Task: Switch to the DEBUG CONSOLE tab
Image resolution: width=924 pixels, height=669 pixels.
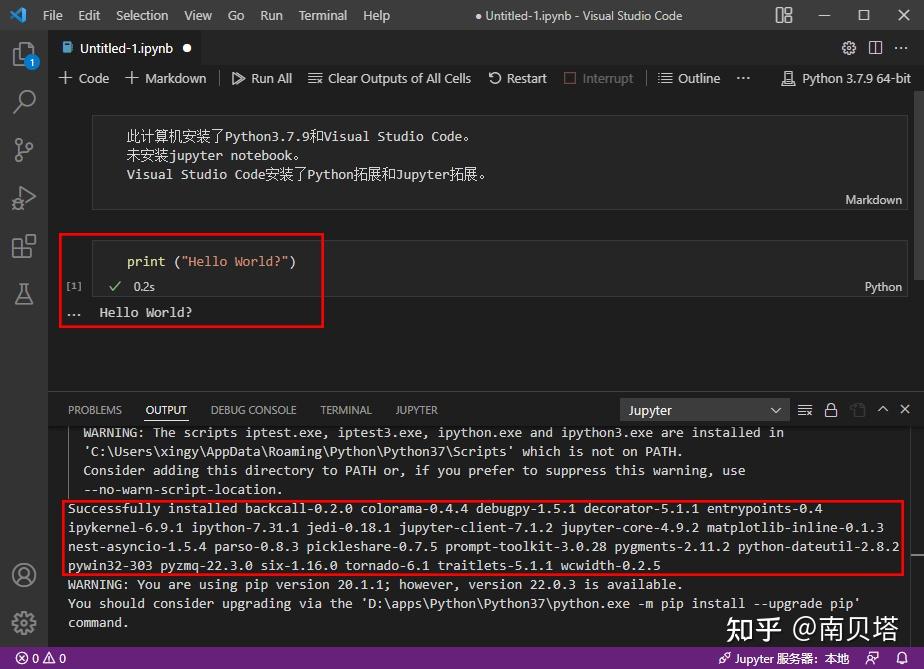Action: (x=253, y=410)
